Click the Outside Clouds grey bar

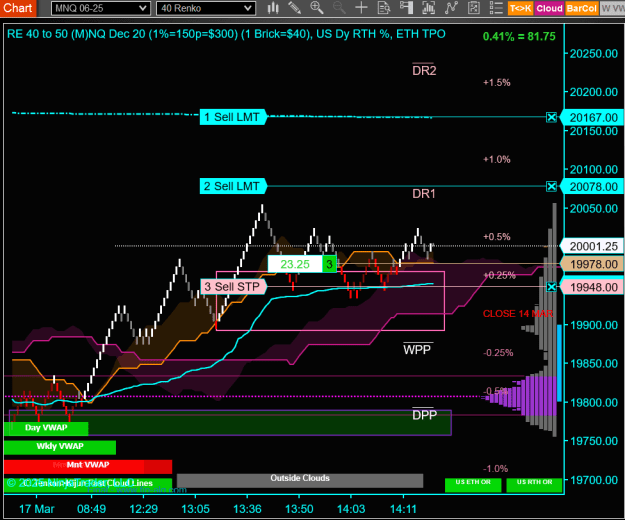pyautogui.click(x=300, y=479)
